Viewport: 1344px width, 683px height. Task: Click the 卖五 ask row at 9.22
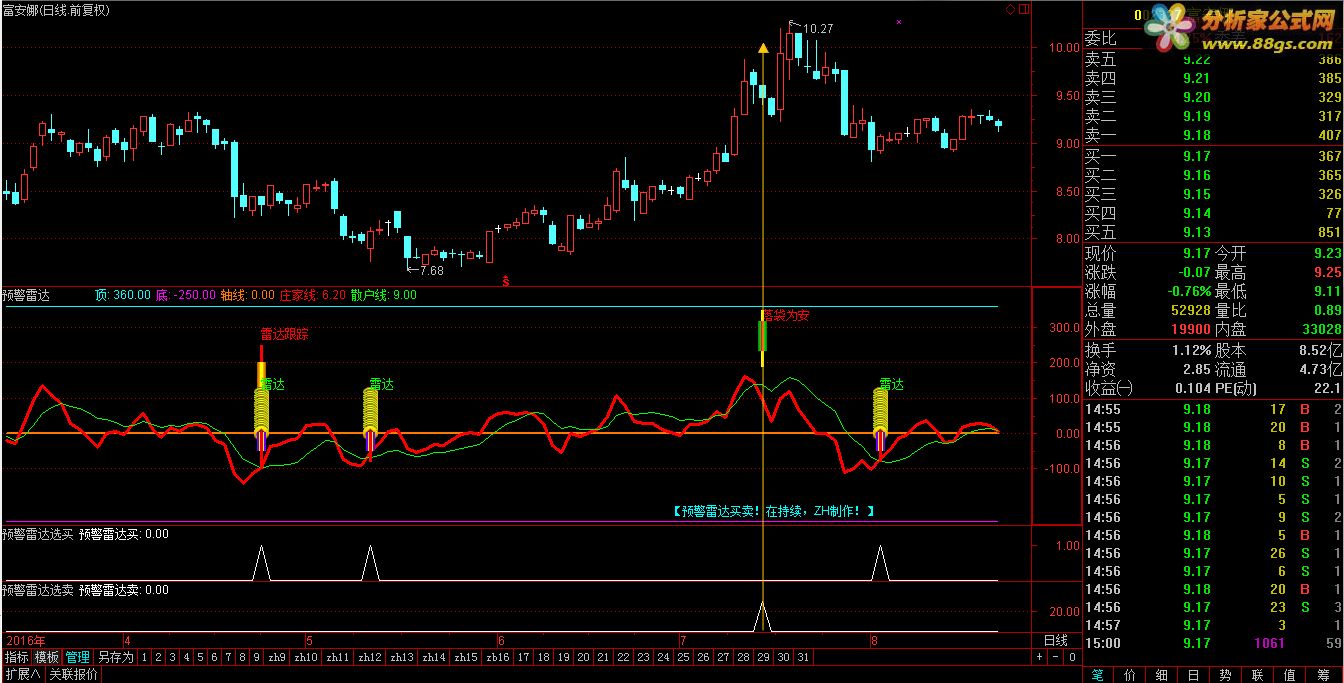1213,60
